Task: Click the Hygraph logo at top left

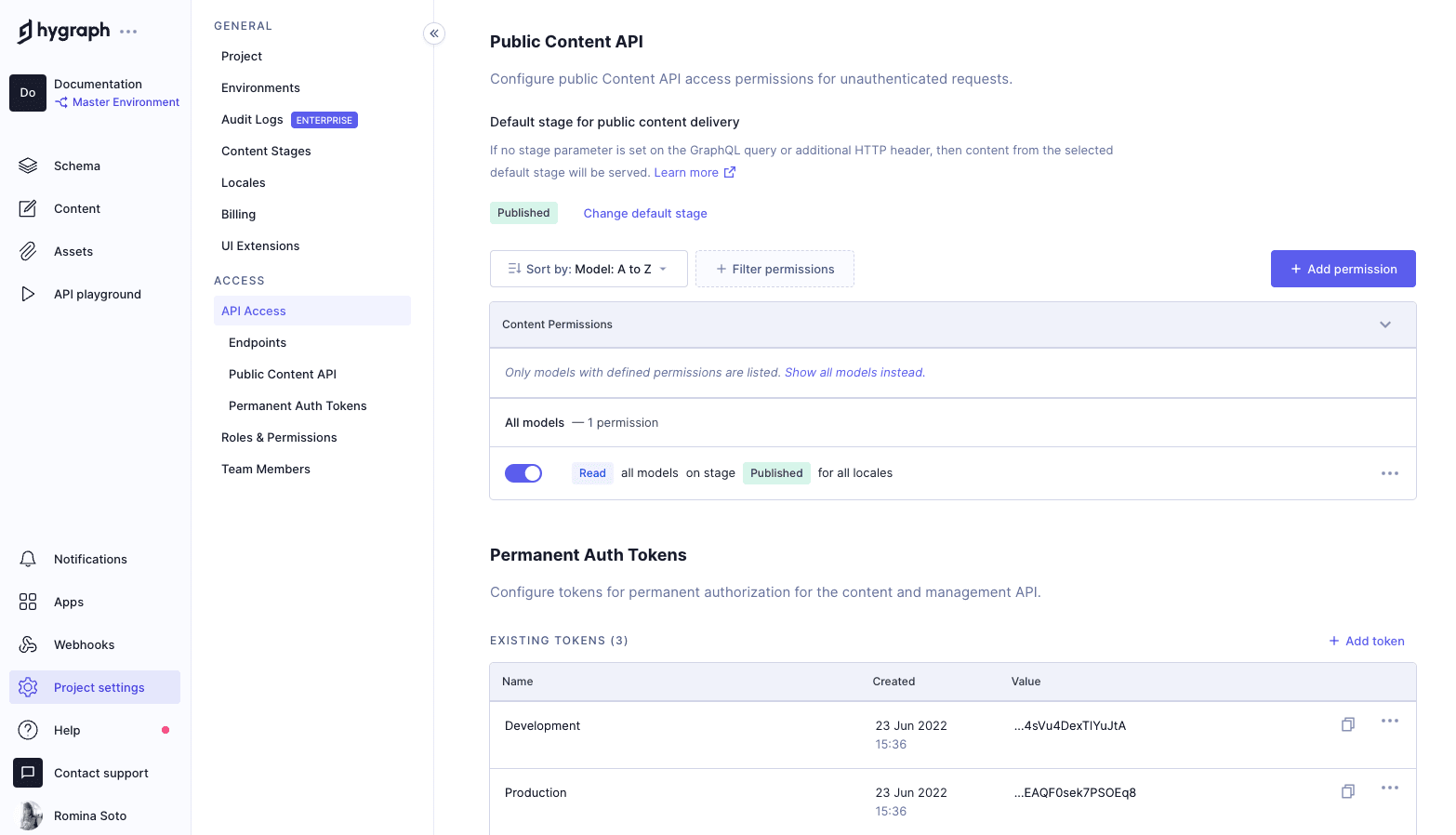Action: pyautogui.click(x=65, y=30)
